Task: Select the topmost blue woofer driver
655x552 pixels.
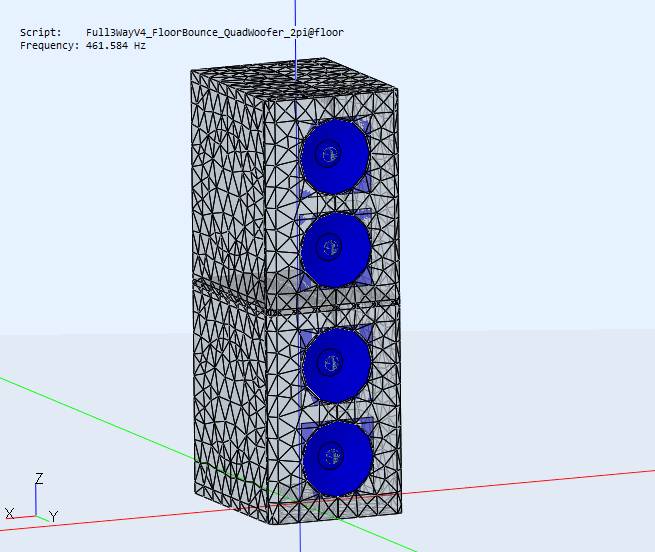Action: [x=335, y=157]
